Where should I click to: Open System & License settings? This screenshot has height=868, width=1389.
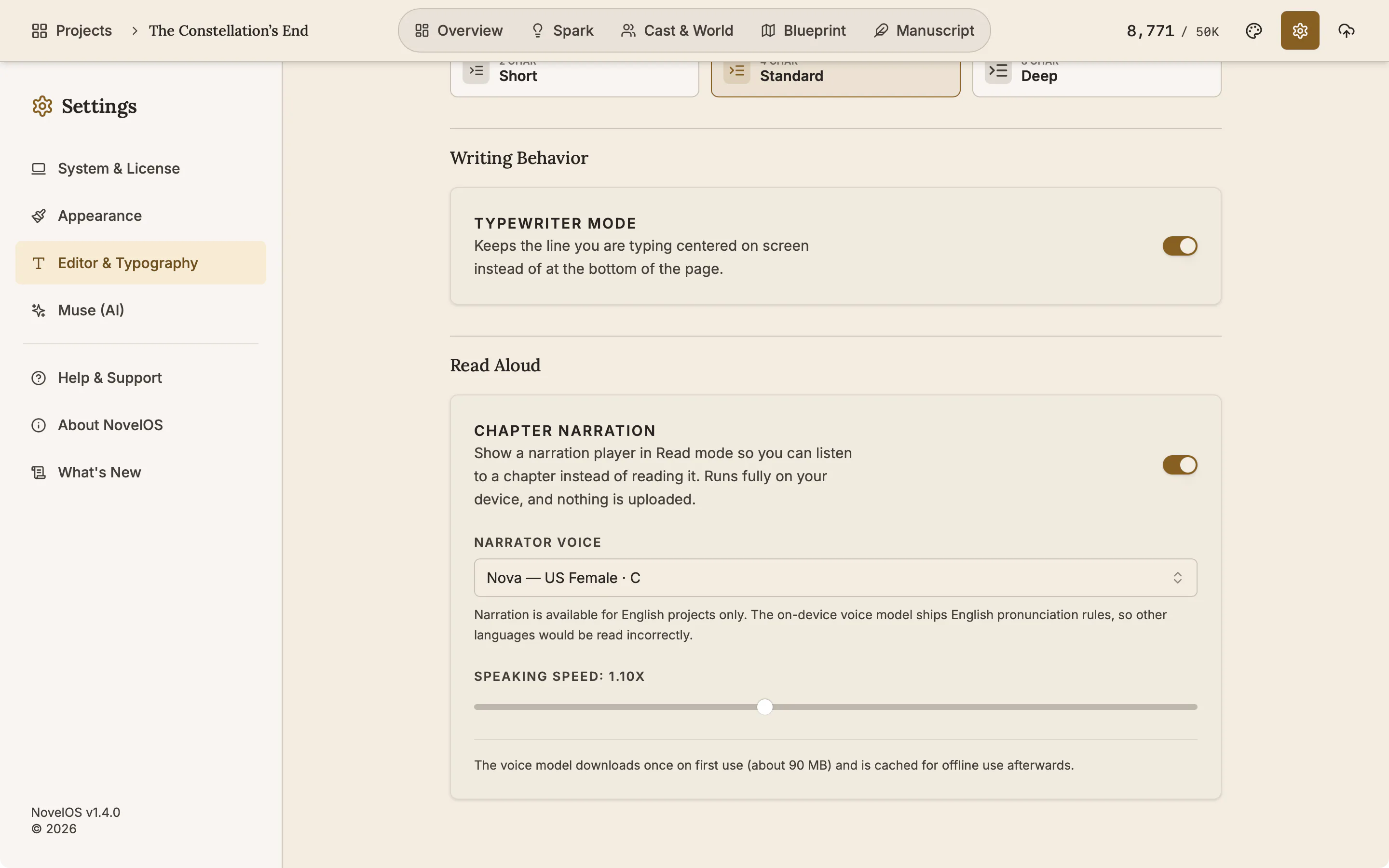click(x=141, y=169)
